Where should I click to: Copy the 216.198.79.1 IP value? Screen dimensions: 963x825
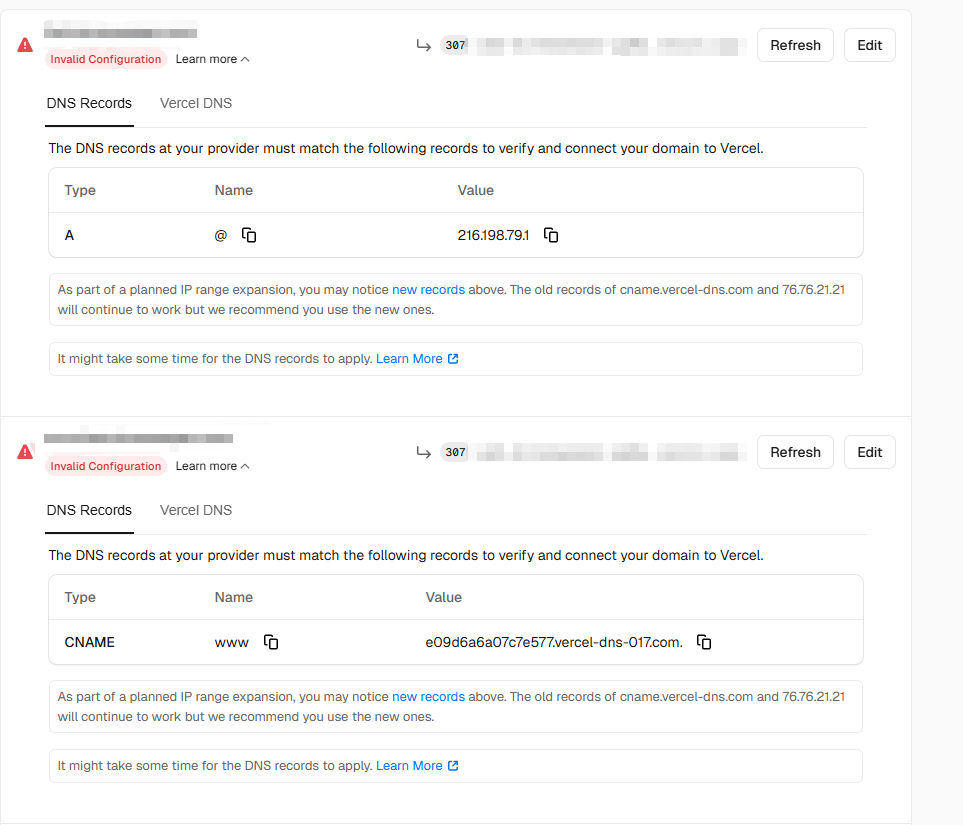[551, 235]
